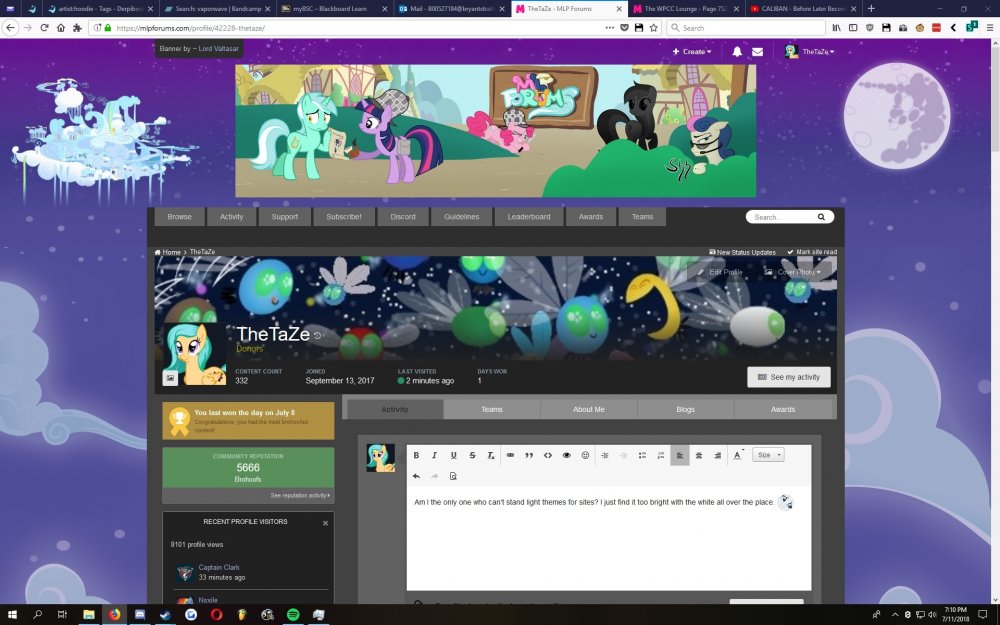The width and height of the screenshot is (1000, 625).
Task: Open the Cover Photo dropdown
Action: (x=793, y=272)
